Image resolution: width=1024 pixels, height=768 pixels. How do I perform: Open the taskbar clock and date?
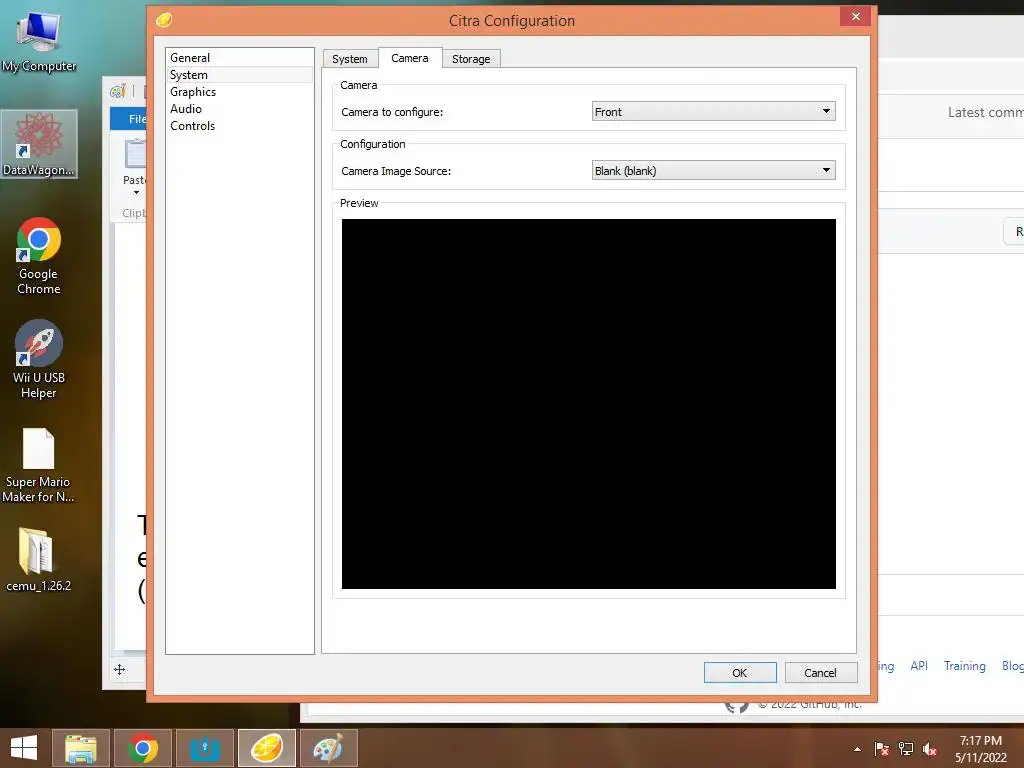tap(980, 749)
